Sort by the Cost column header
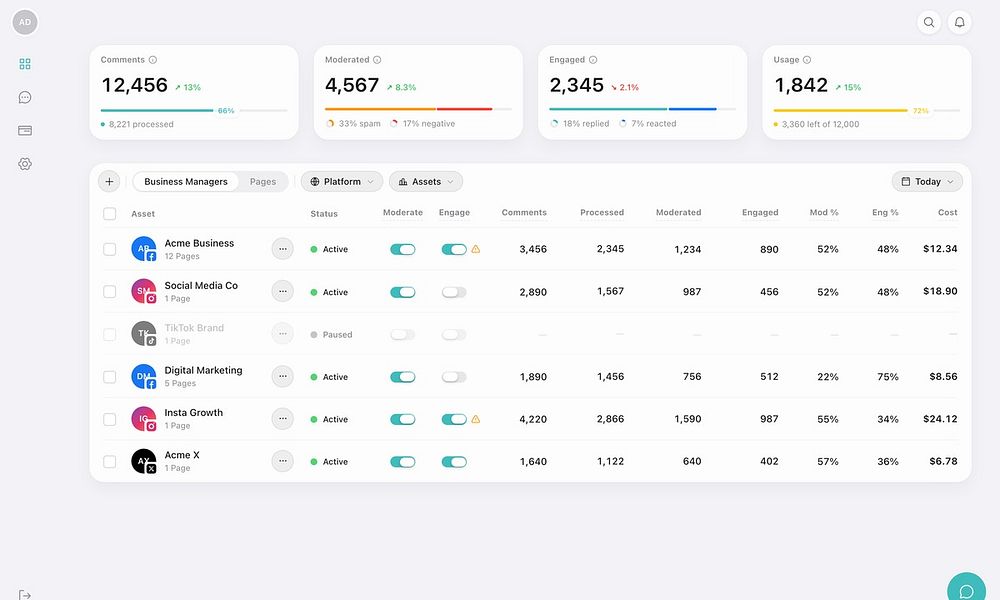The image size is (1000, 600). coord(948,212)
